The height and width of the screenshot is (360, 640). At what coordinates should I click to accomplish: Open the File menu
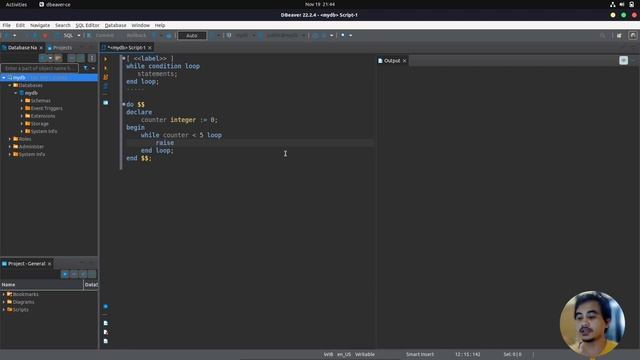click(7, 25)
